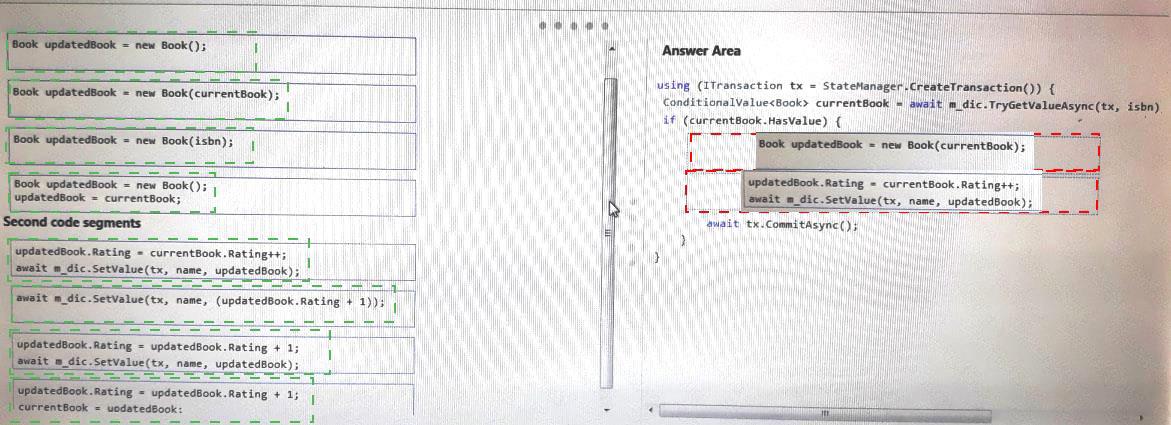Click 'await tx.CommitAsync();' line

click(782, 224)
